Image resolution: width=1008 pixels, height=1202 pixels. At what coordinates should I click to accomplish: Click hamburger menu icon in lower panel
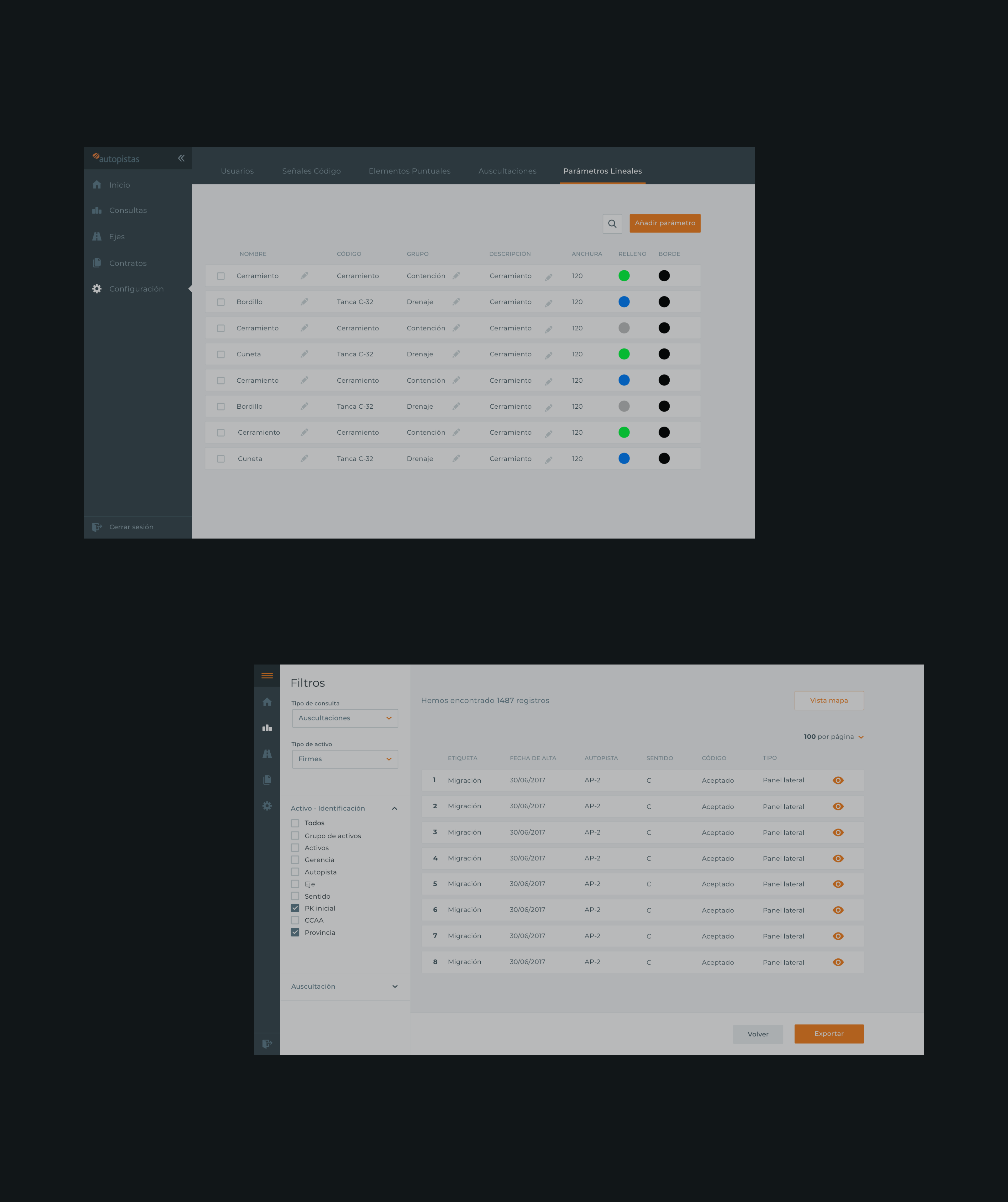click(267, 676)
